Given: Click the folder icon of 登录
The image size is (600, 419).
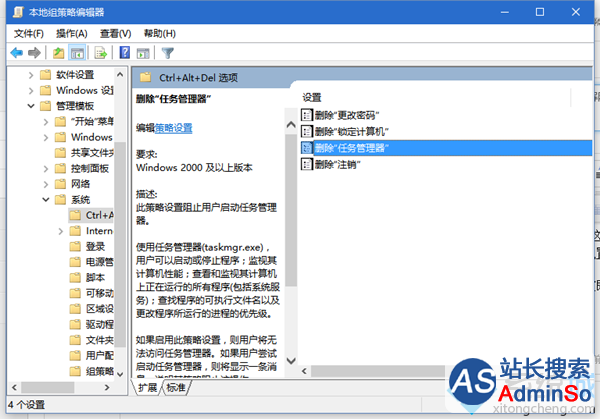Looking at the screenshot, I should [x=75, y=246].
